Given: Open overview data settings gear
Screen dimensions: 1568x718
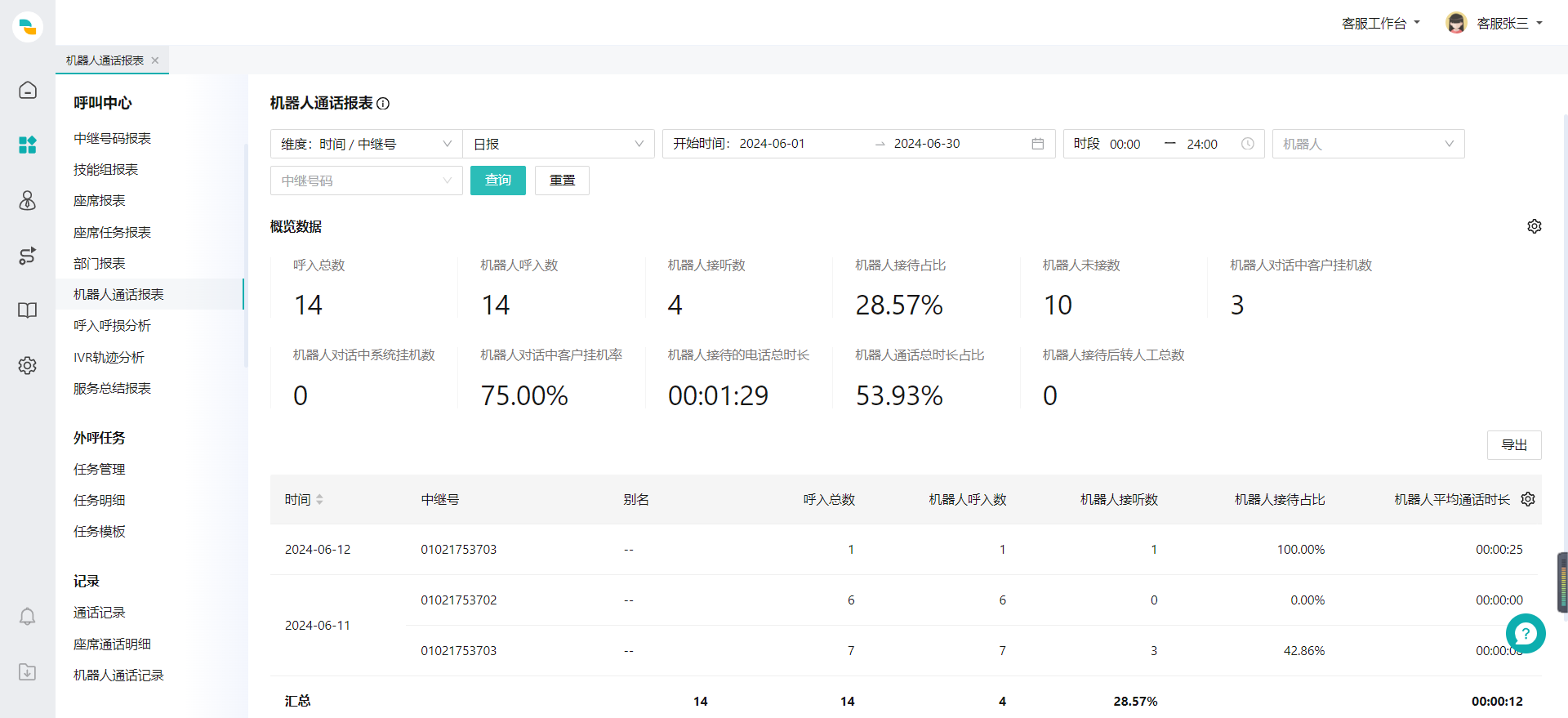Looking at the screenshot, I should [1535, 226].
